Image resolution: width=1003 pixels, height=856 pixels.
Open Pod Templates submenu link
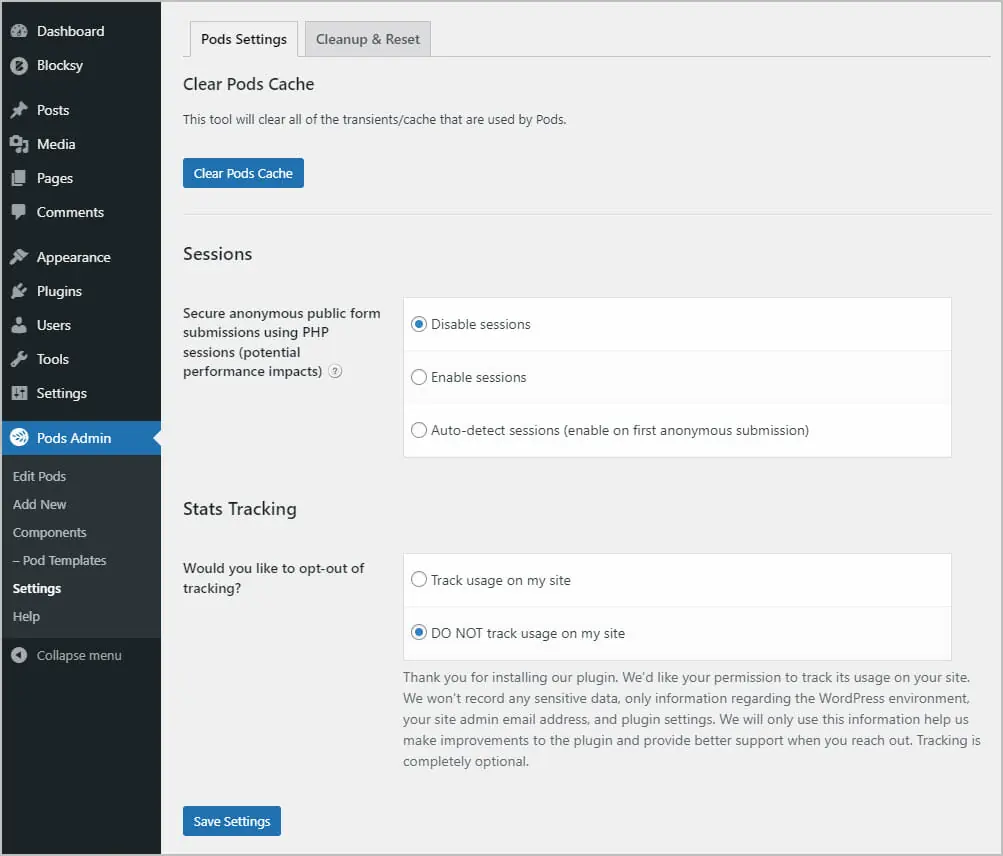point(59,560)
